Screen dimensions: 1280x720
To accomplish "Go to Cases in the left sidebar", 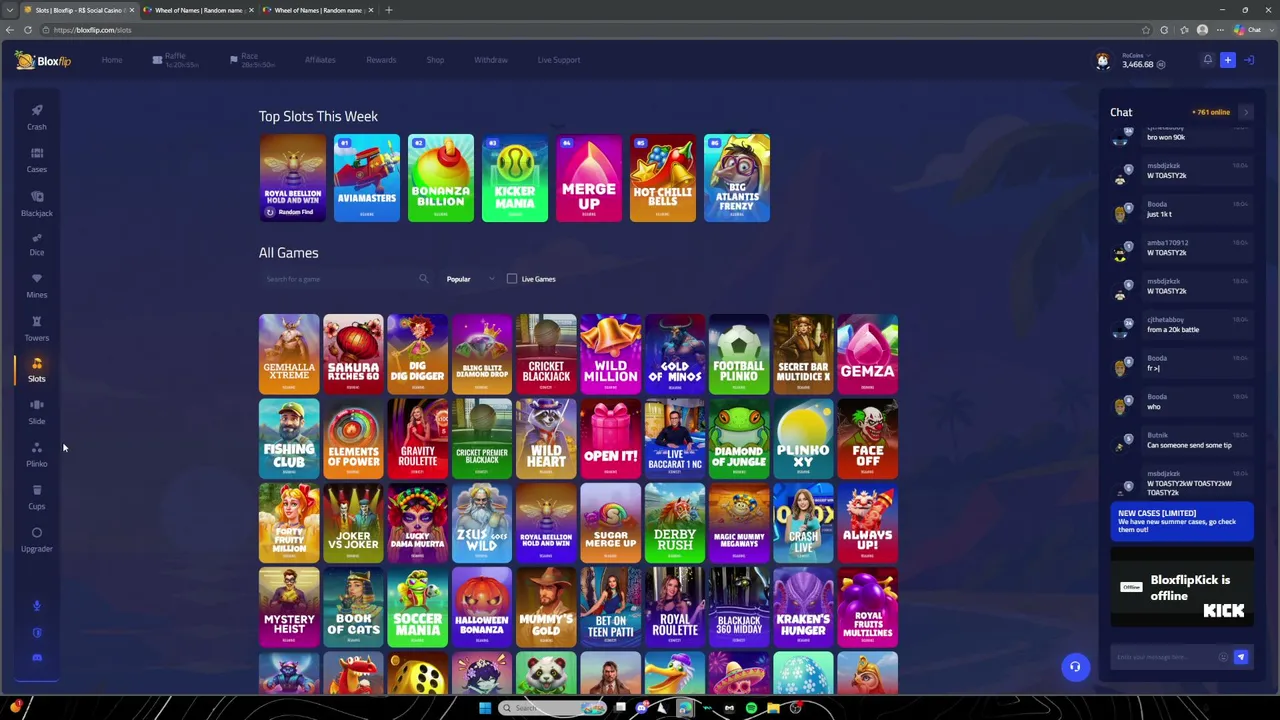I will click(37, 160).
